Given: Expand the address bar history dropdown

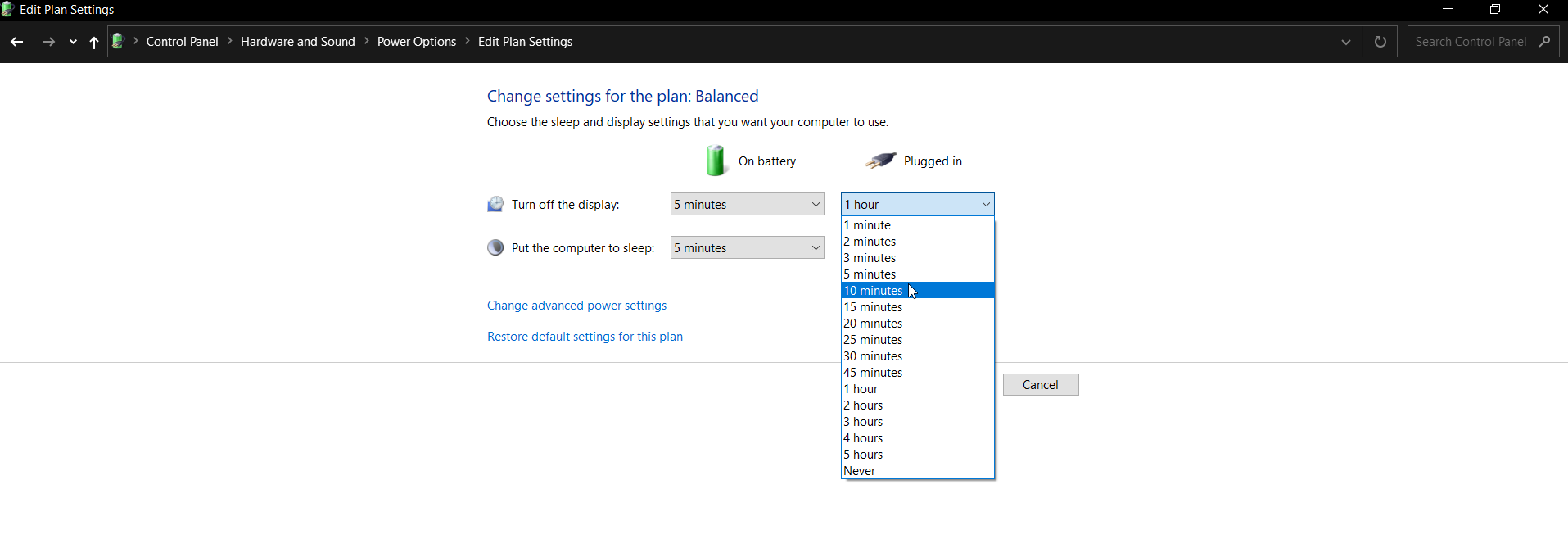Looking at the screenshot, I should click(x=1345, y=42).
